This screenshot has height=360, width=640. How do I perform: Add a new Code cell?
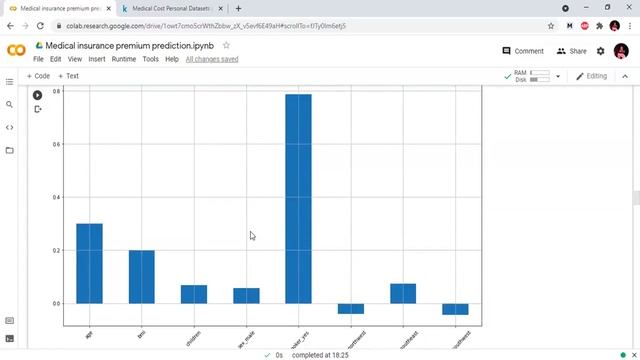[38, 76]
